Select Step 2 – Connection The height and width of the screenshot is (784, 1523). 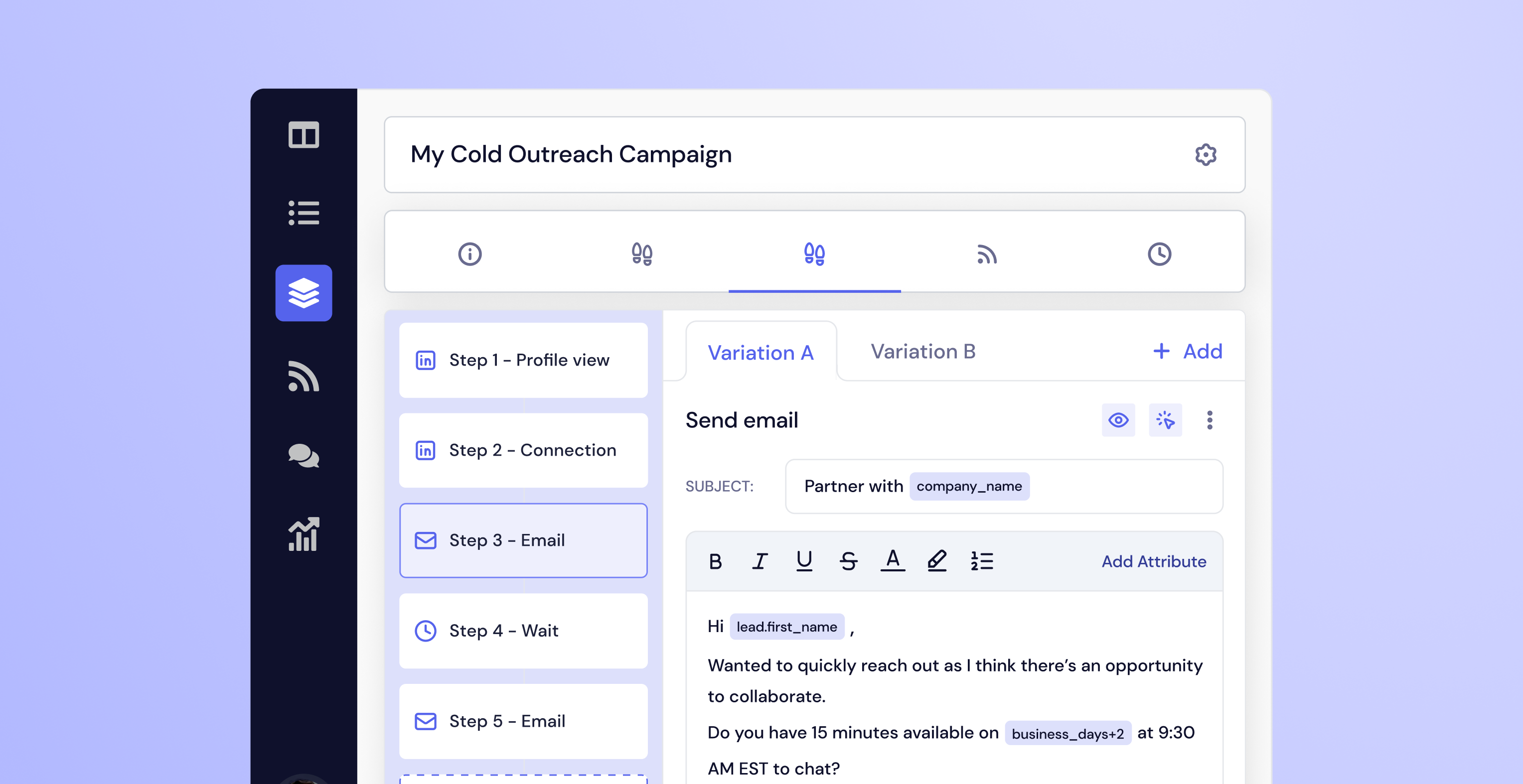pyautogui.click(x=523, y=450)
